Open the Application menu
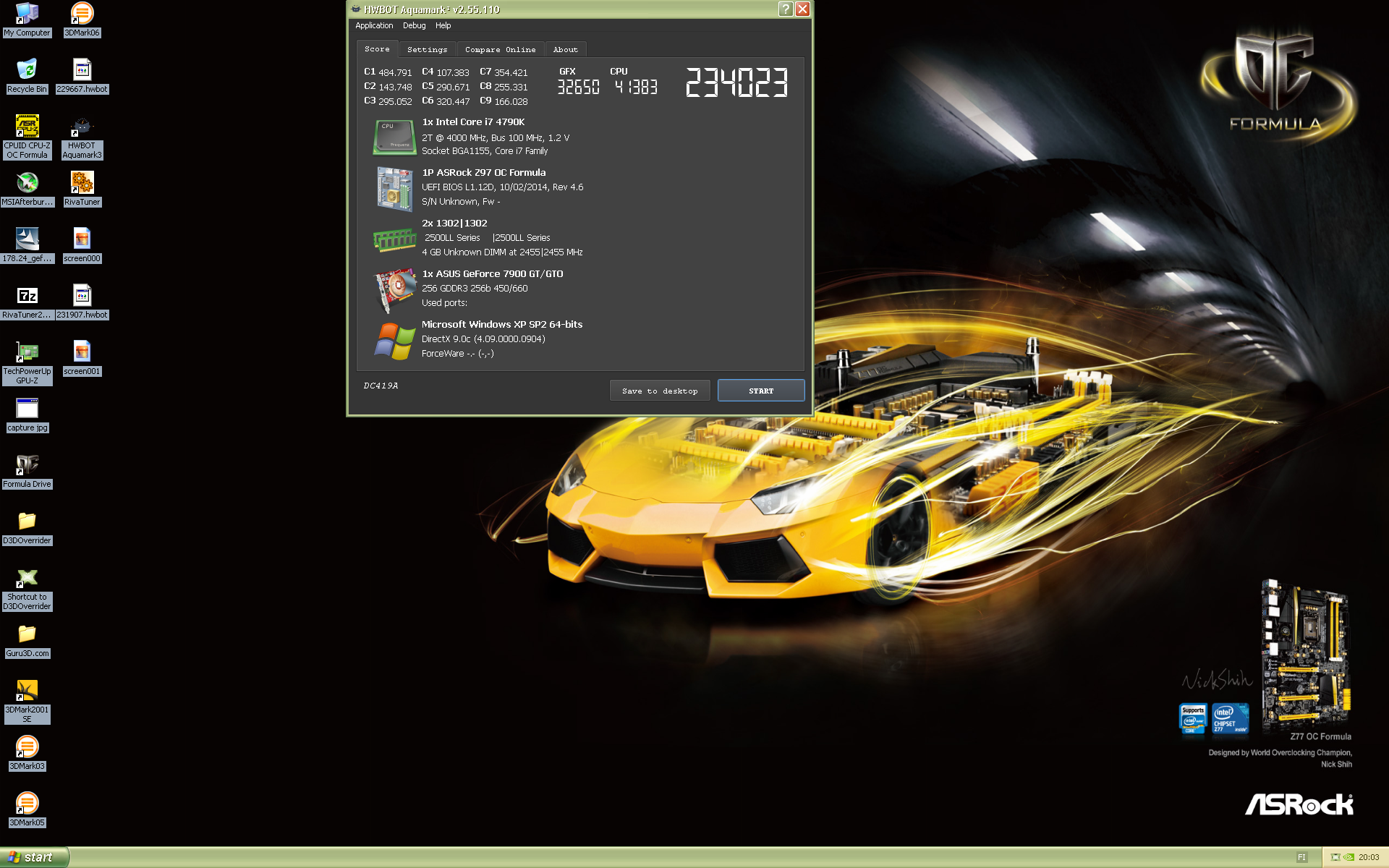 click(374, 25)
